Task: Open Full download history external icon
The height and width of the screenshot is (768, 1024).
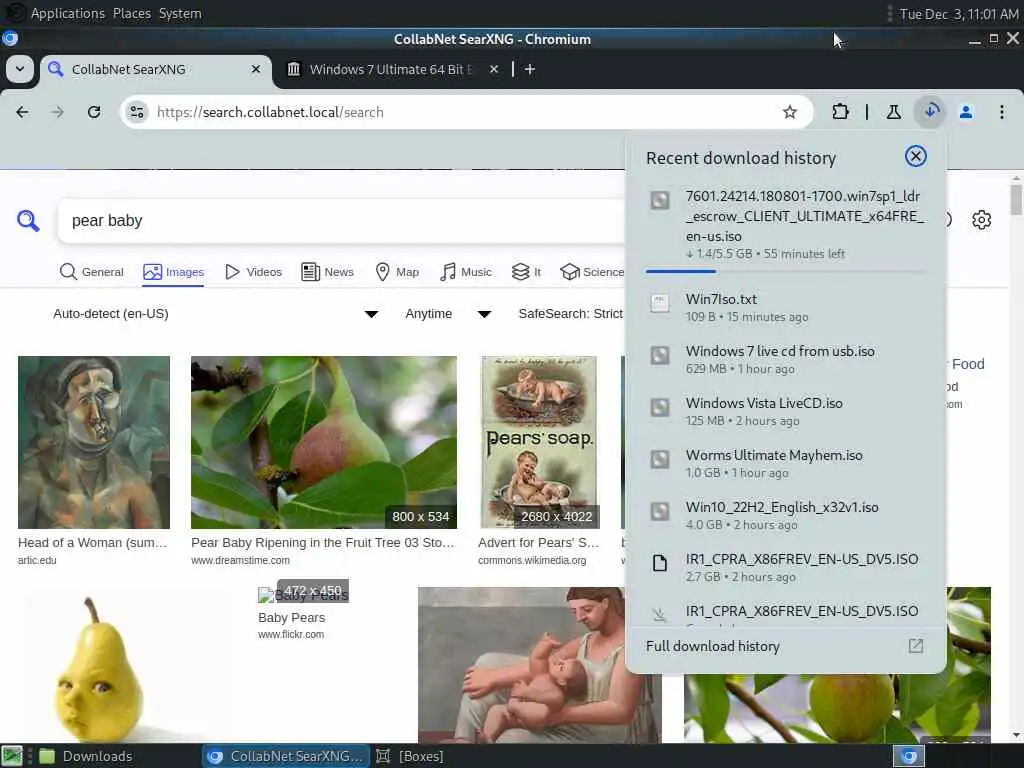Action: point(916,646)
